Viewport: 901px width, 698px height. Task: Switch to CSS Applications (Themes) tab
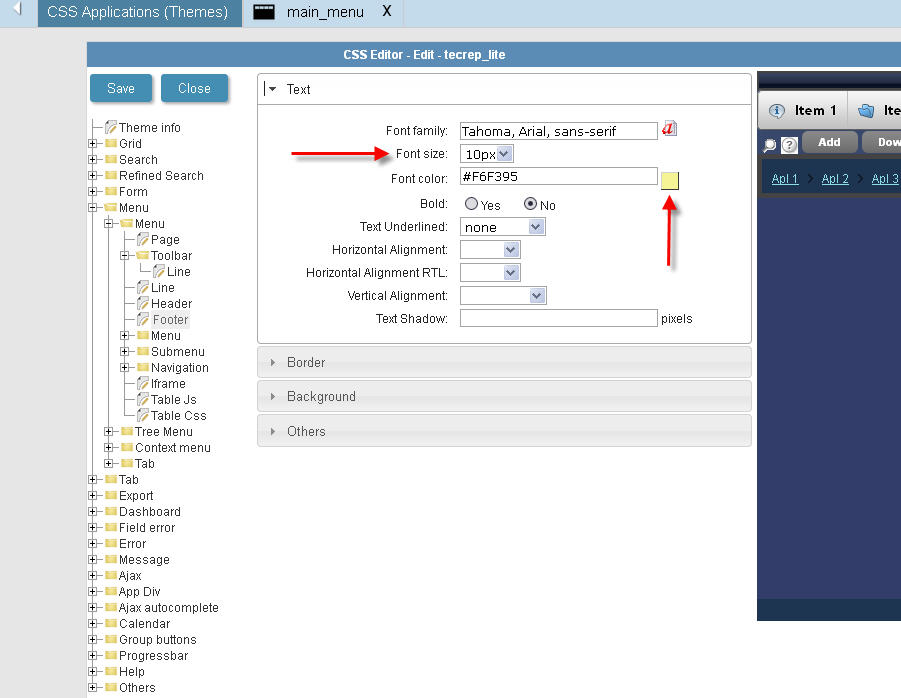pos(140,12)
